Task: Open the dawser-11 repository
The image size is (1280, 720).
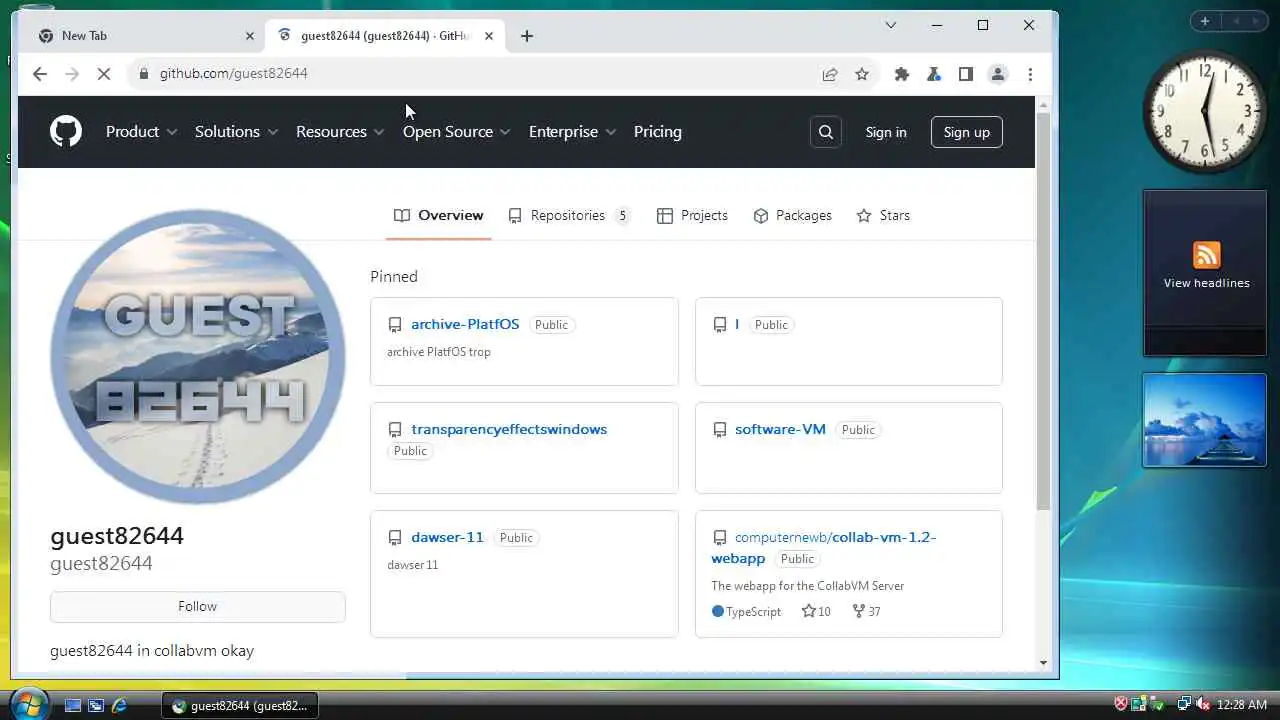Action: (x=447, y=537)
